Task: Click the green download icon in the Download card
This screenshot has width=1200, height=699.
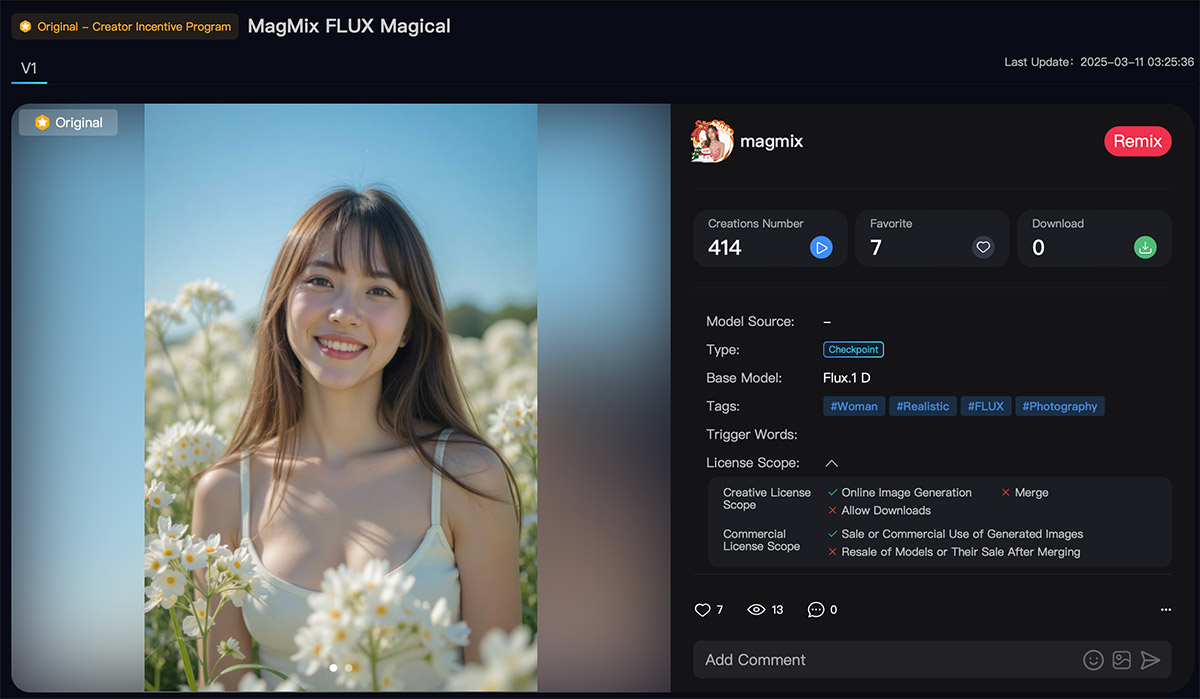Action: [x=1145, y=247]
